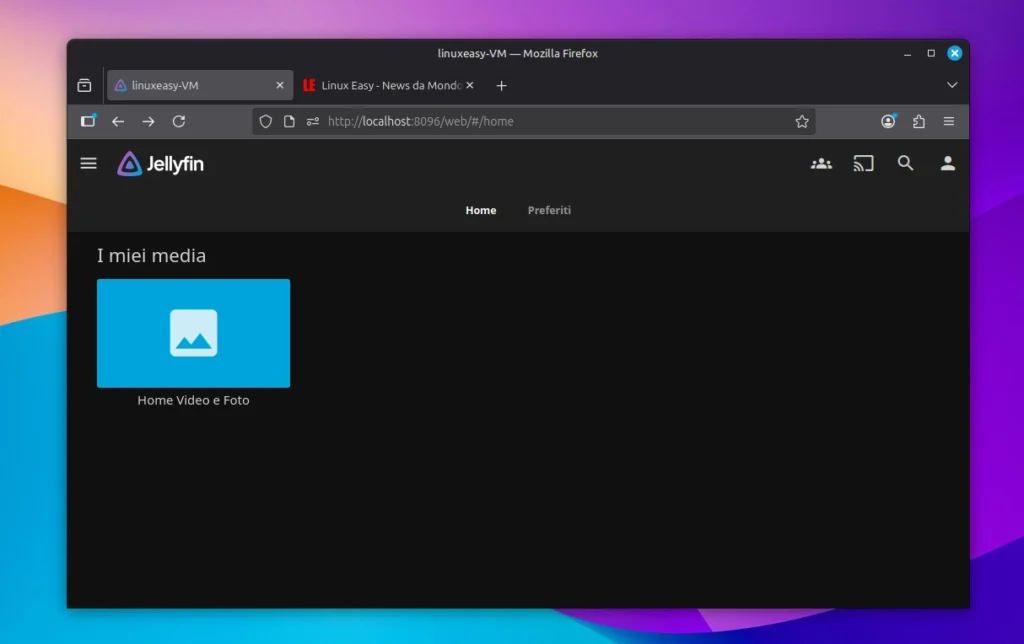Viewport: 1024px width, 644px height.
Task: Open Firefox extensions puzzle icon
Action: coord(918,121)
